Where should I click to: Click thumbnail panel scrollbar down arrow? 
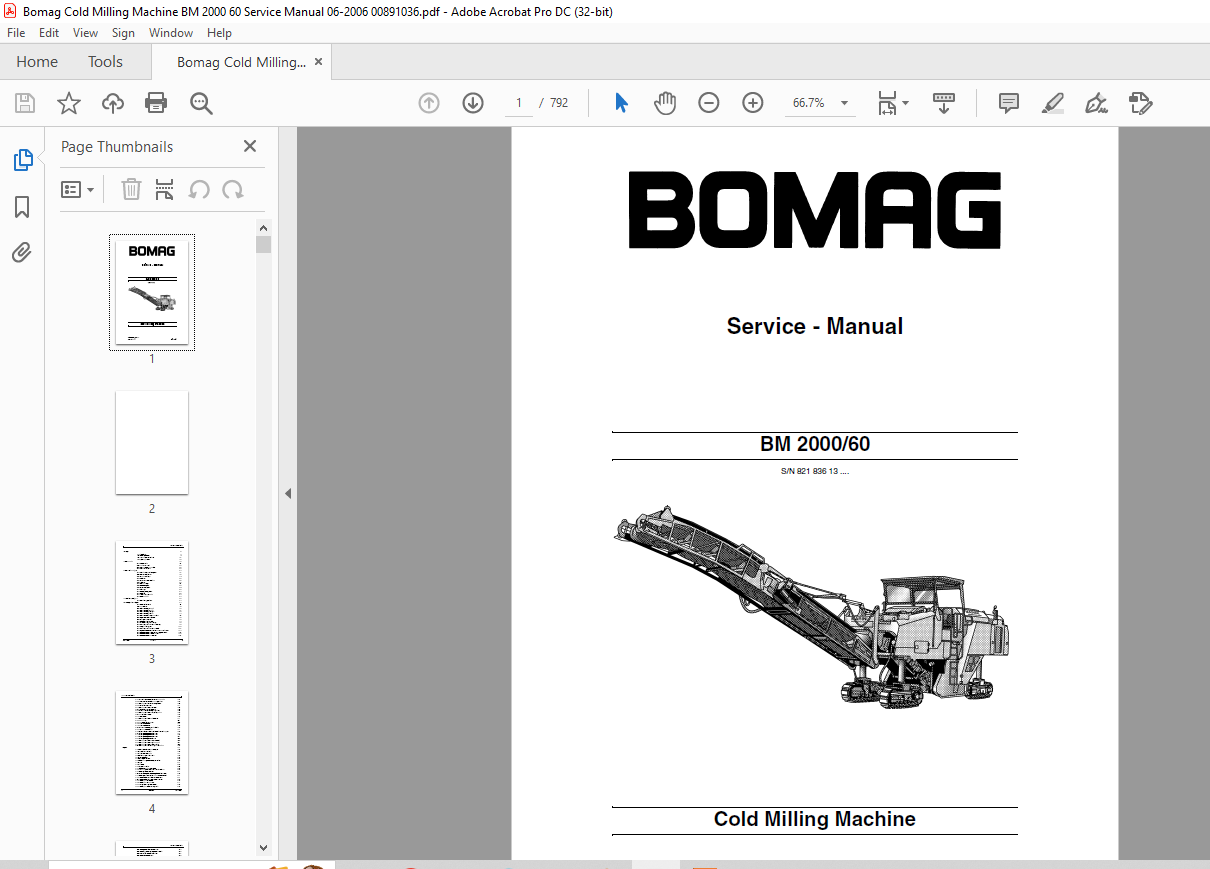[x=264, y=847]
